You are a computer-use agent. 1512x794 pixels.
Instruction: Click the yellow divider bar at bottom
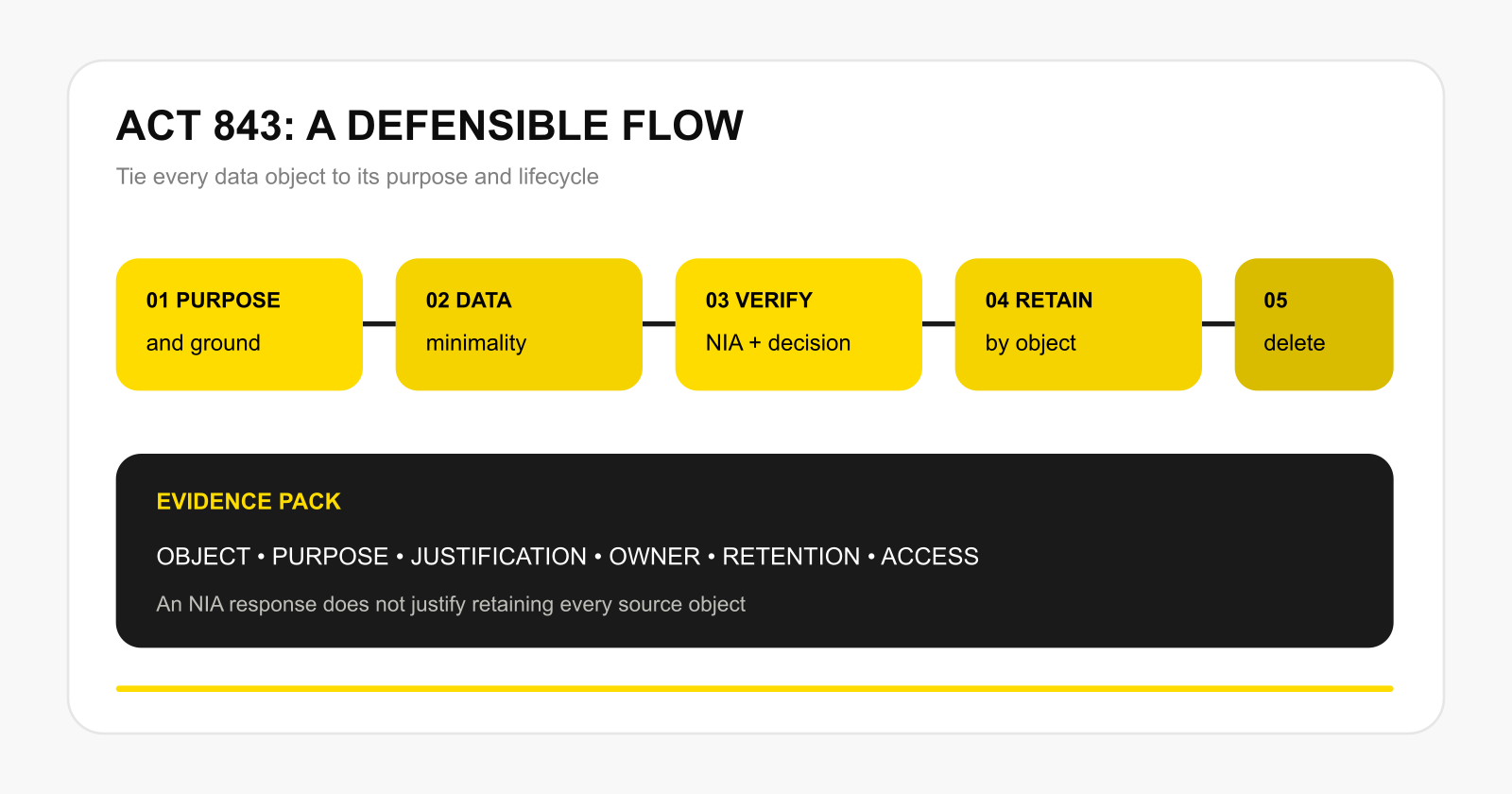[x=755, y=689]
